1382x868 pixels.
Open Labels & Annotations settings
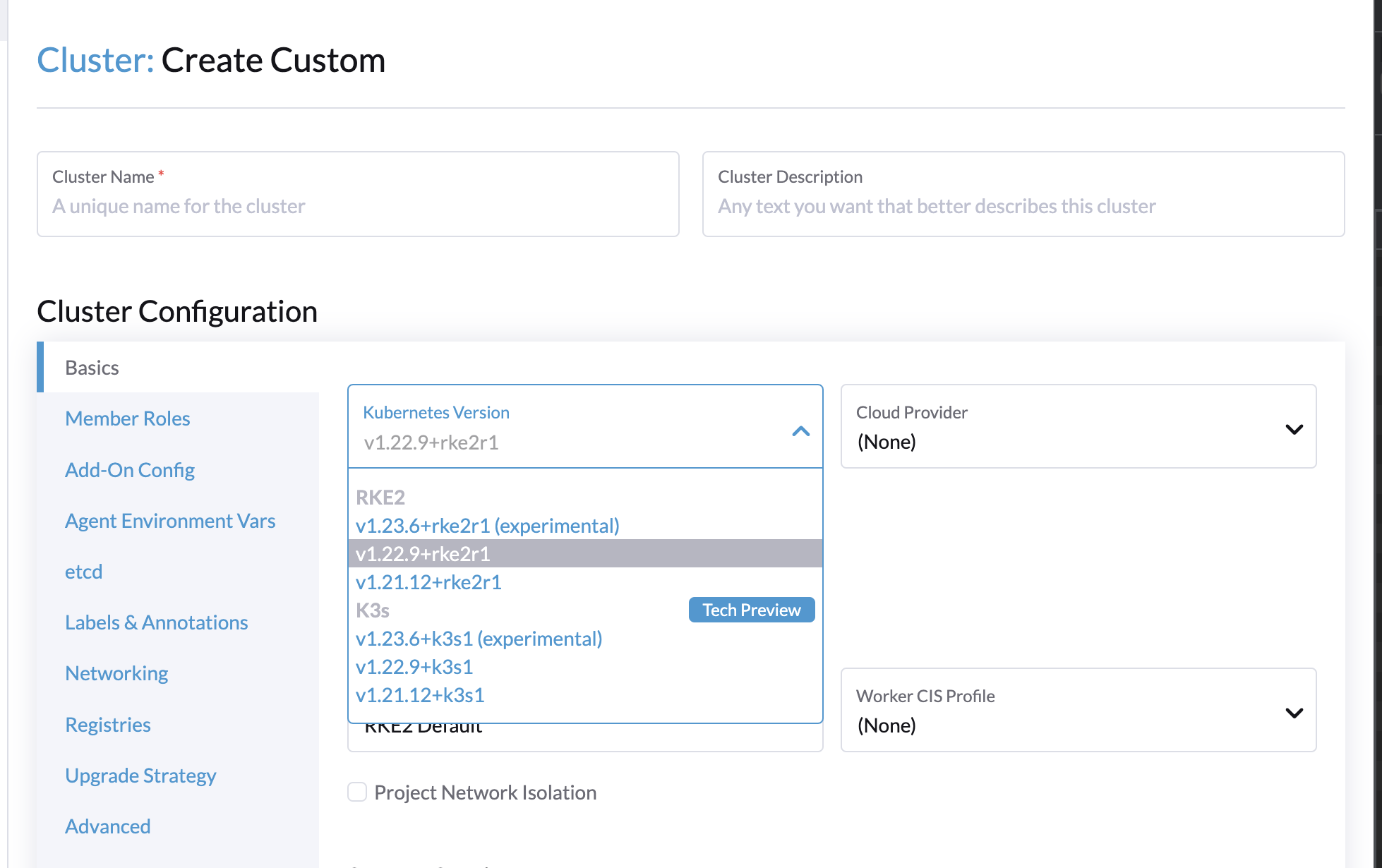point(156,622)
